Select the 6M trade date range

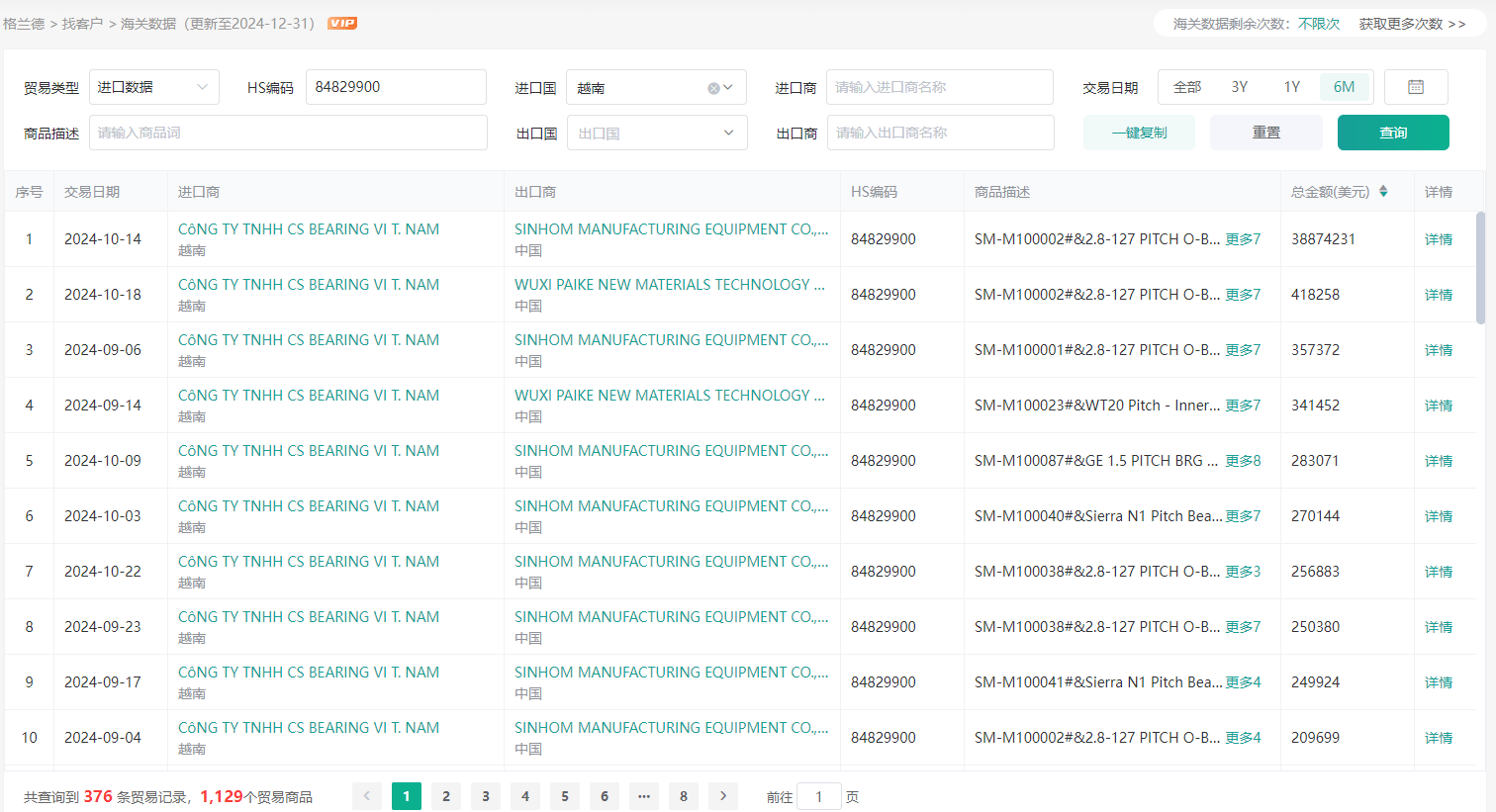[x=1344, y=87]
